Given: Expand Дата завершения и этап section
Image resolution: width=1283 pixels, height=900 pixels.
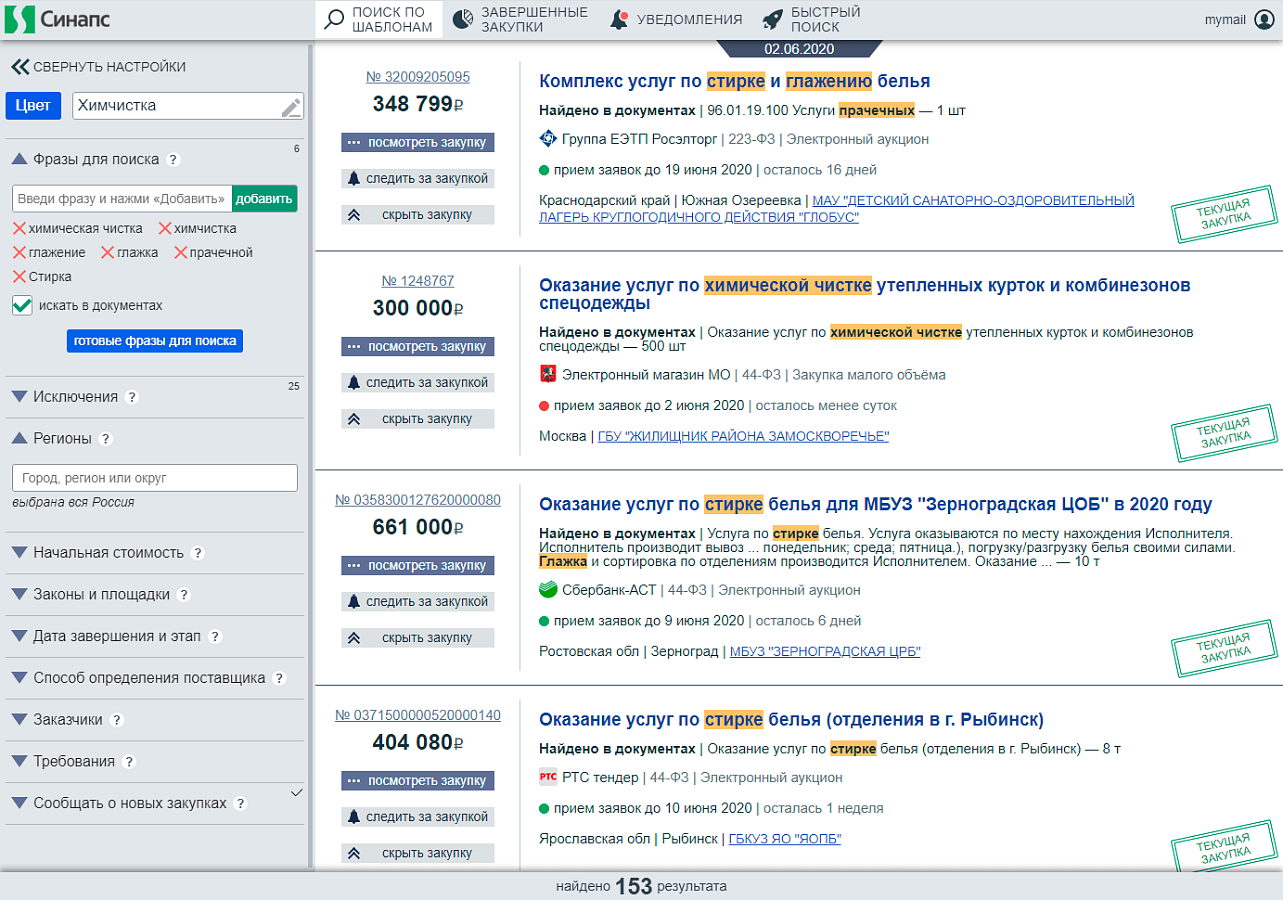Looking at the screenshot, I should click(x=19, y=636).
